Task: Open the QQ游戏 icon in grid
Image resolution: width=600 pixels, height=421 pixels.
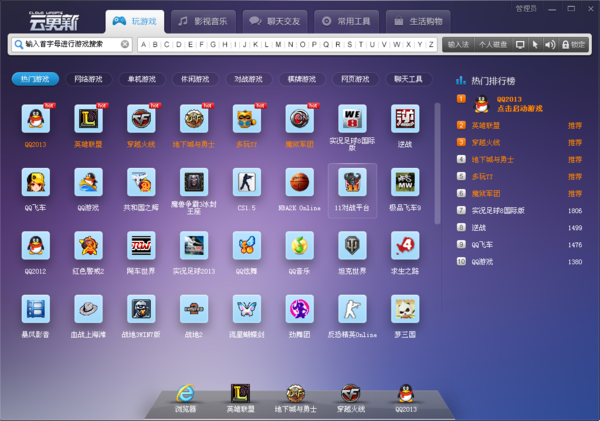Action: click(88, 182)
